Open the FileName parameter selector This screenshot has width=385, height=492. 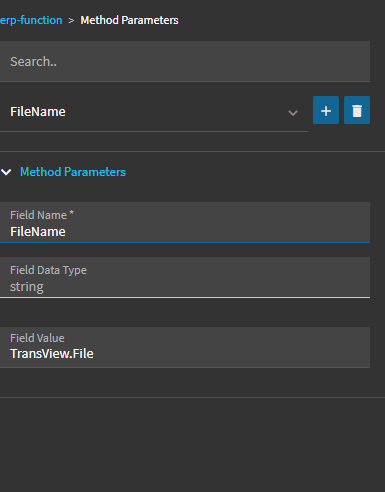coord(154,112)
